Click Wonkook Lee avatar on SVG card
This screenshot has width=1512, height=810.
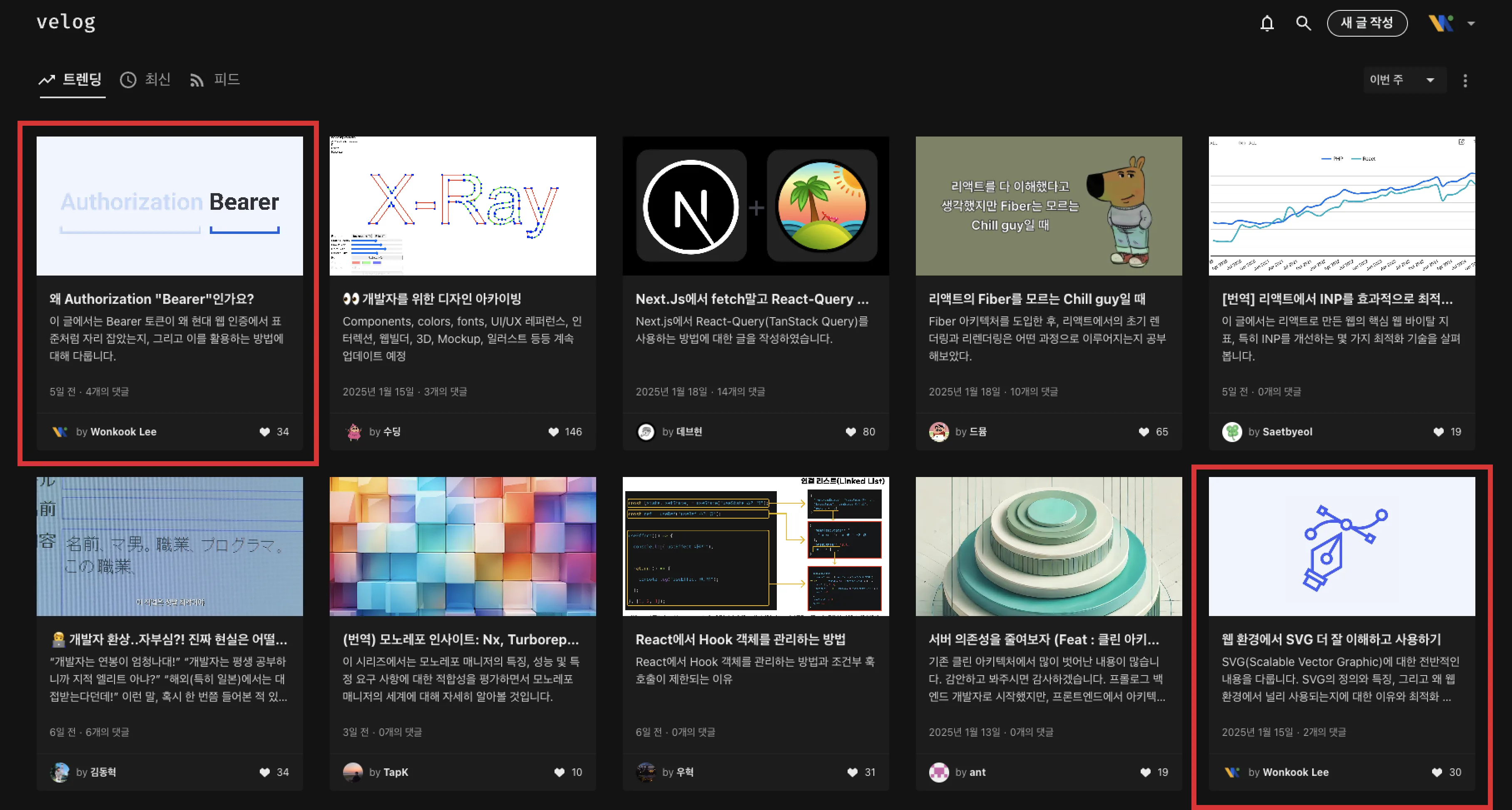click(x=1232, y=773)
